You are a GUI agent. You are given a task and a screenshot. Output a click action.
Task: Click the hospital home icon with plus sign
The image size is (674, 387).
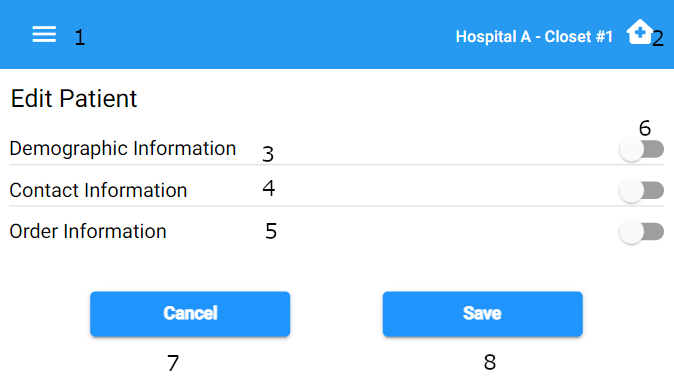point(640,32)
